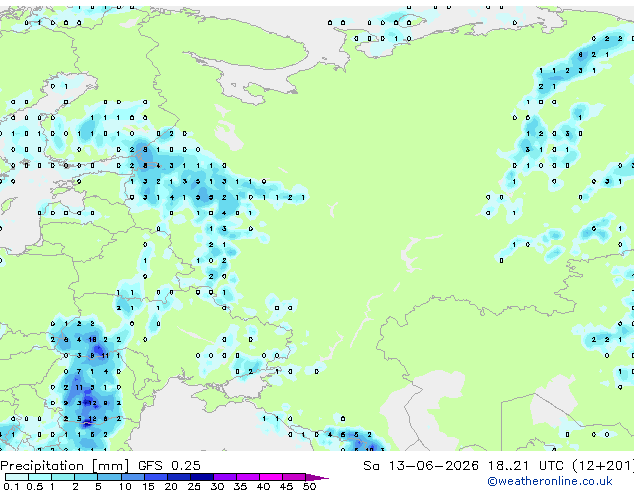
Task: Click the "25" legend scale label
Action: click(194, 486)
